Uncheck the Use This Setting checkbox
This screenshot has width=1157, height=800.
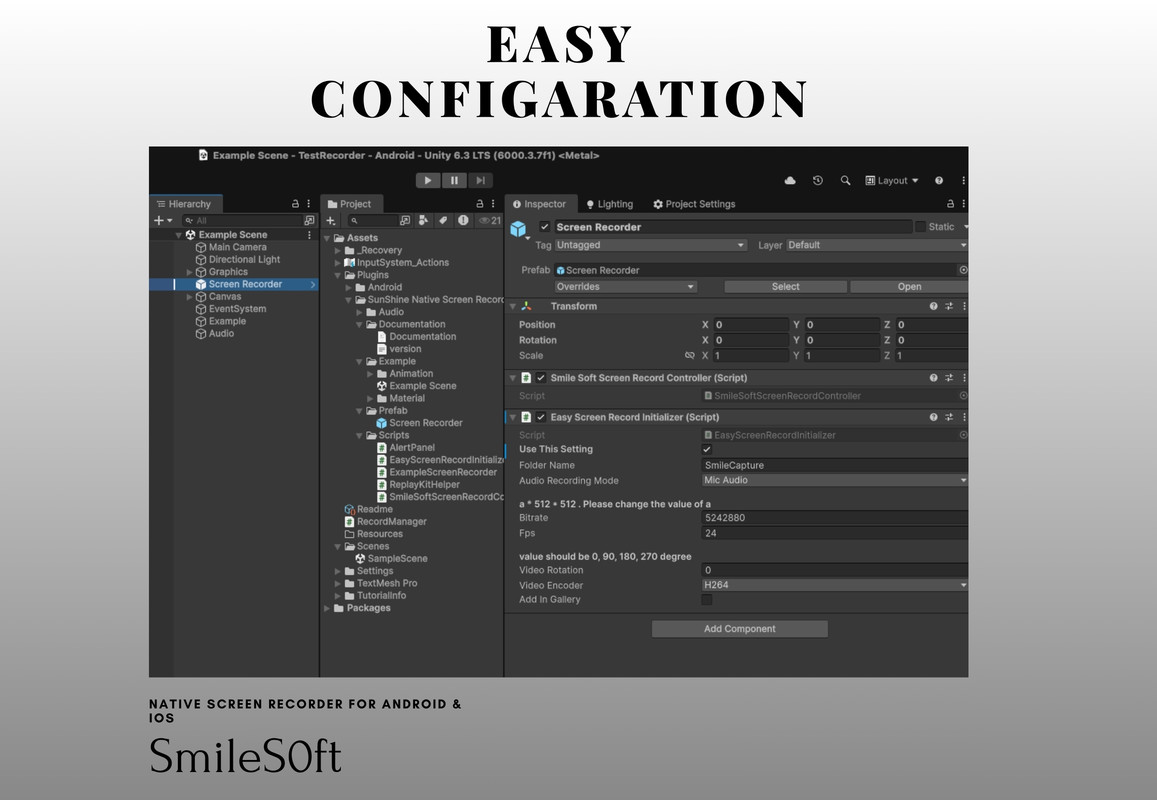(707, 450)
